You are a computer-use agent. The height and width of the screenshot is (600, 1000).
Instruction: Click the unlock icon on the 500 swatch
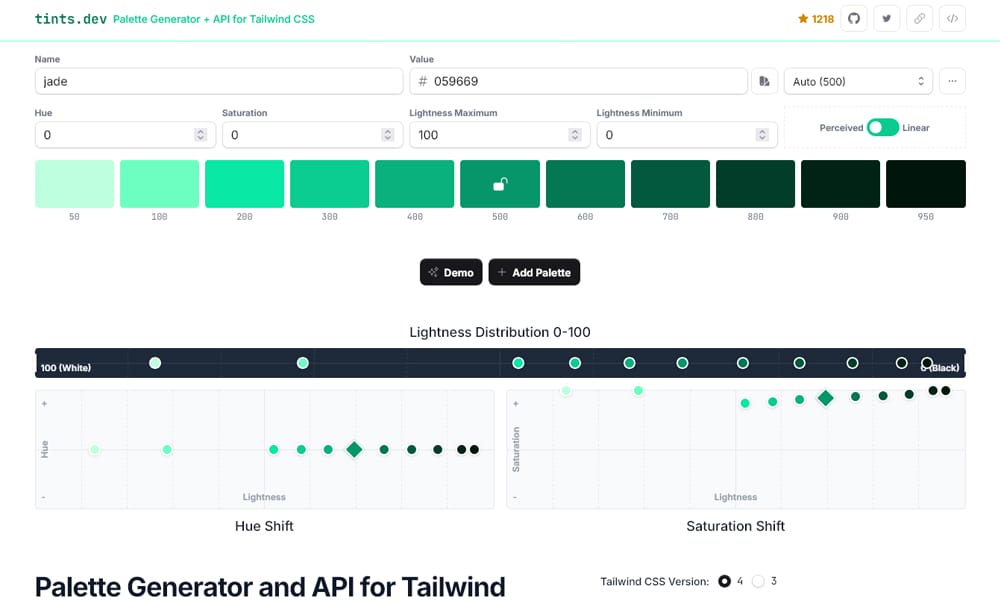[x=500, y=183]
